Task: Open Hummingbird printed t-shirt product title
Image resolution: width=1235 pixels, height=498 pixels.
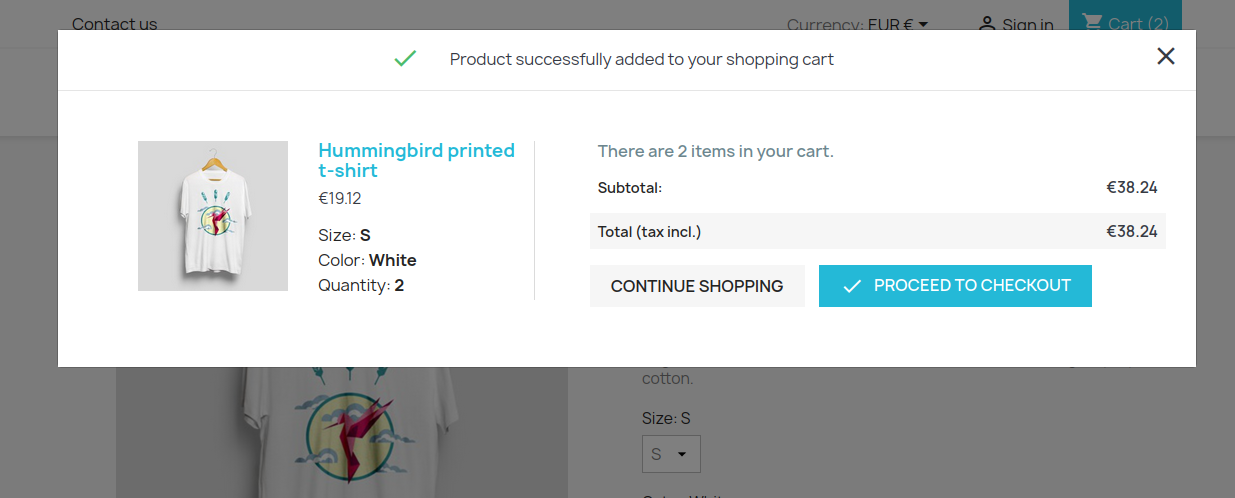Action: click(416, 160)
